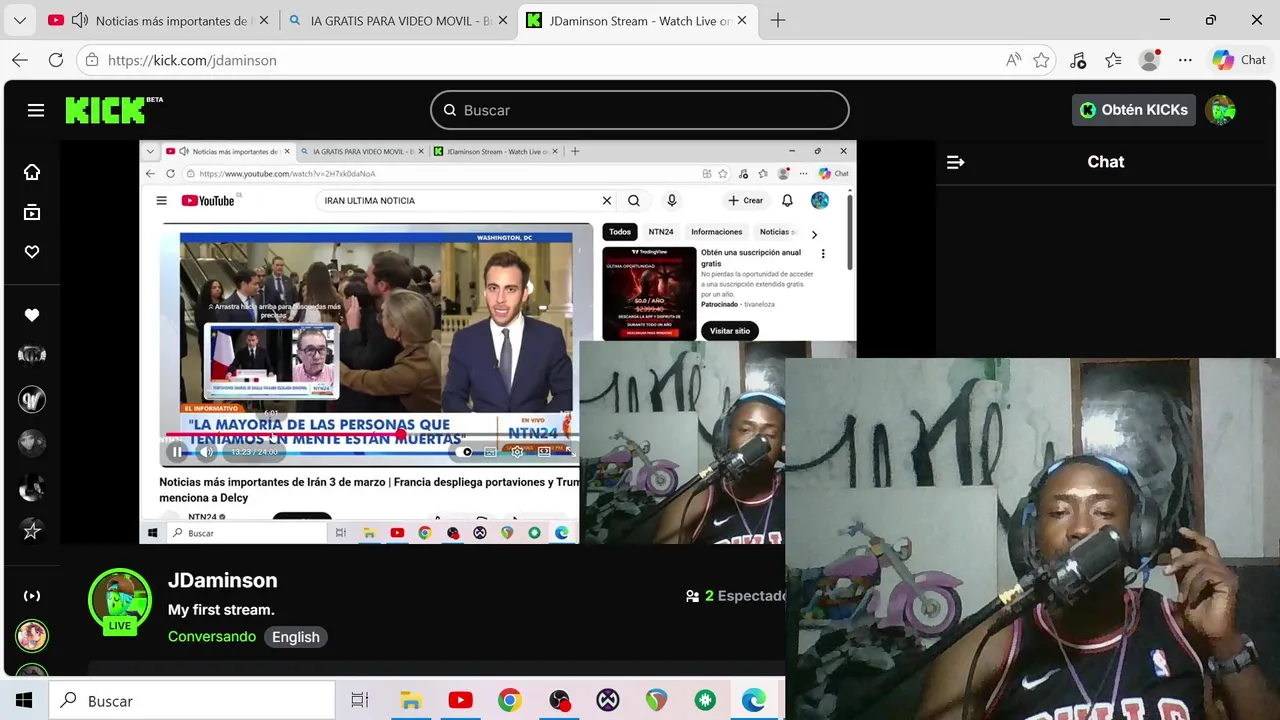Viewport: 1280px width, 720px height.
Task: Open the Edge music/media control icon
Action: point(1077,60)
